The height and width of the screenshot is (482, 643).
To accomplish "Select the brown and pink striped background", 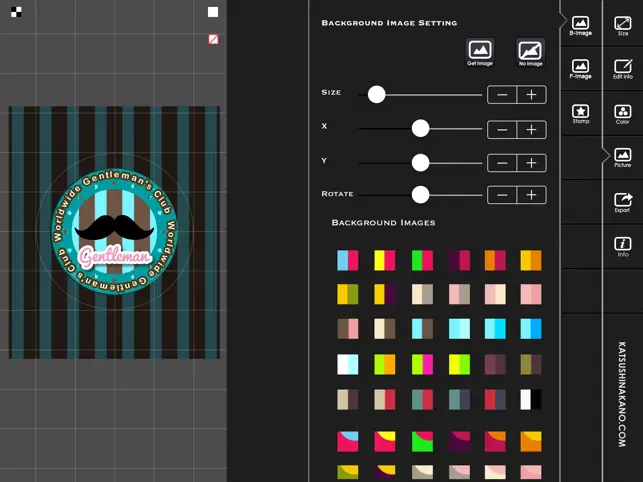I will (348, 329).
